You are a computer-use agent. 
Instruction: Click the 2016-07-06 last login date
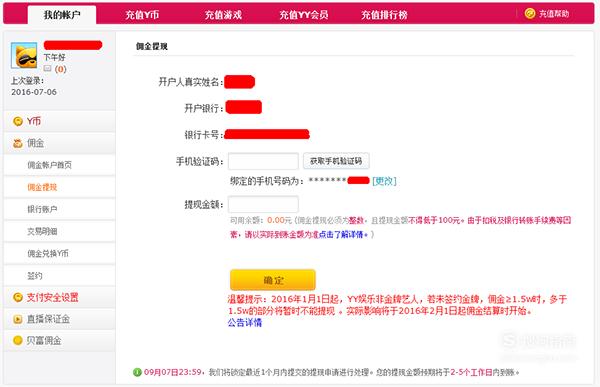pos(34,92)
